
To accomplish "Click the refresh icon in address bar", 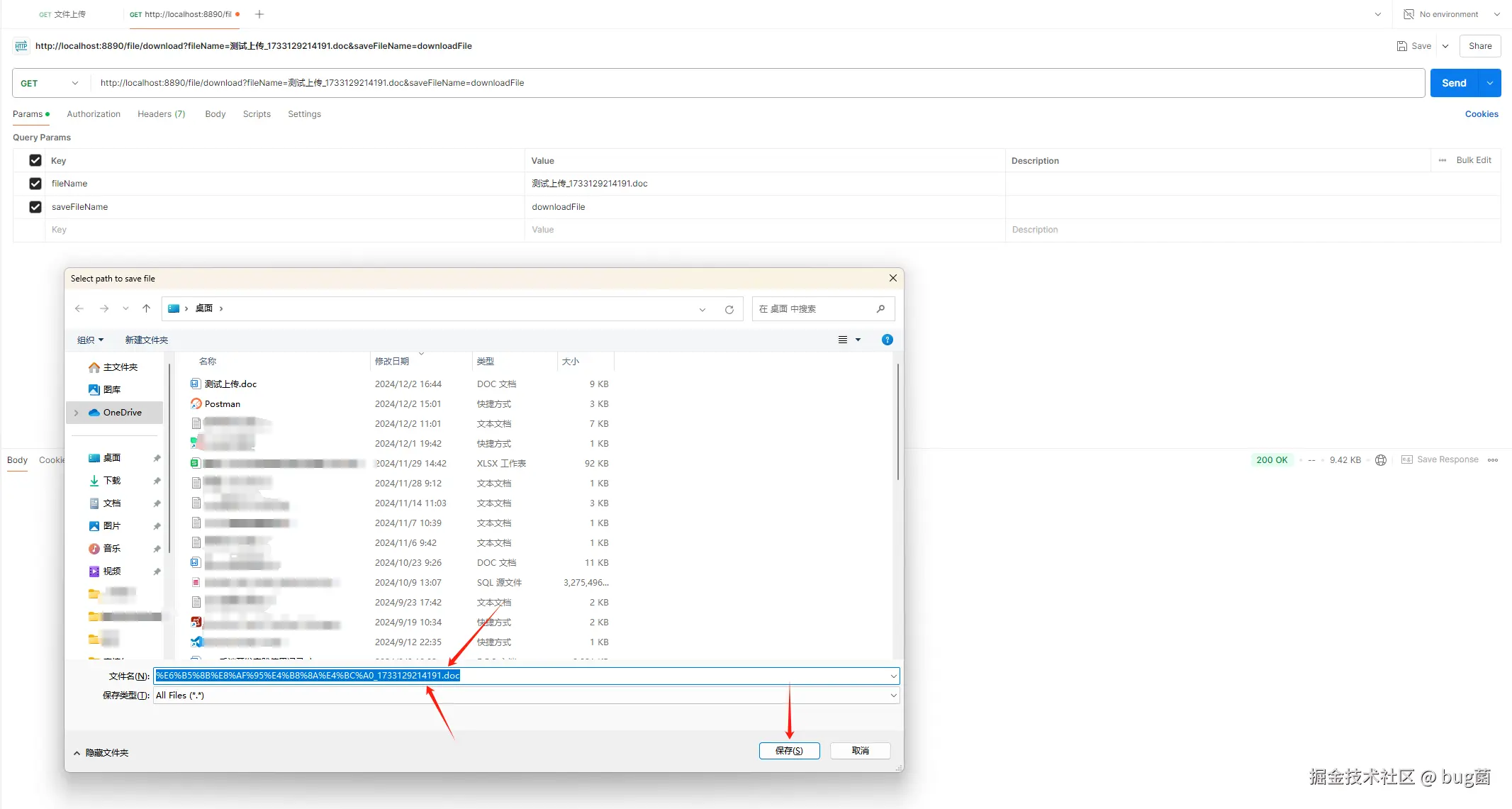I will (729, 309).
